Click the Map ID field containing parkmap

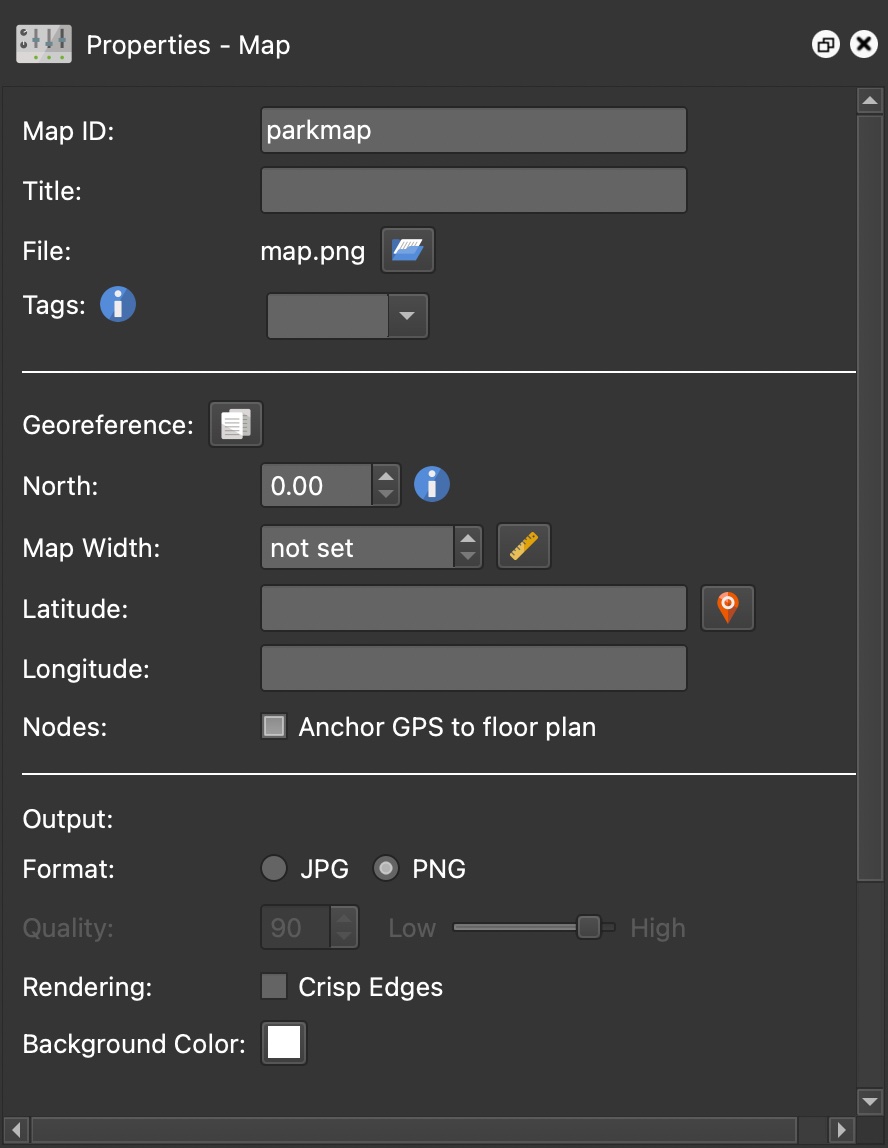pos(473,130)
